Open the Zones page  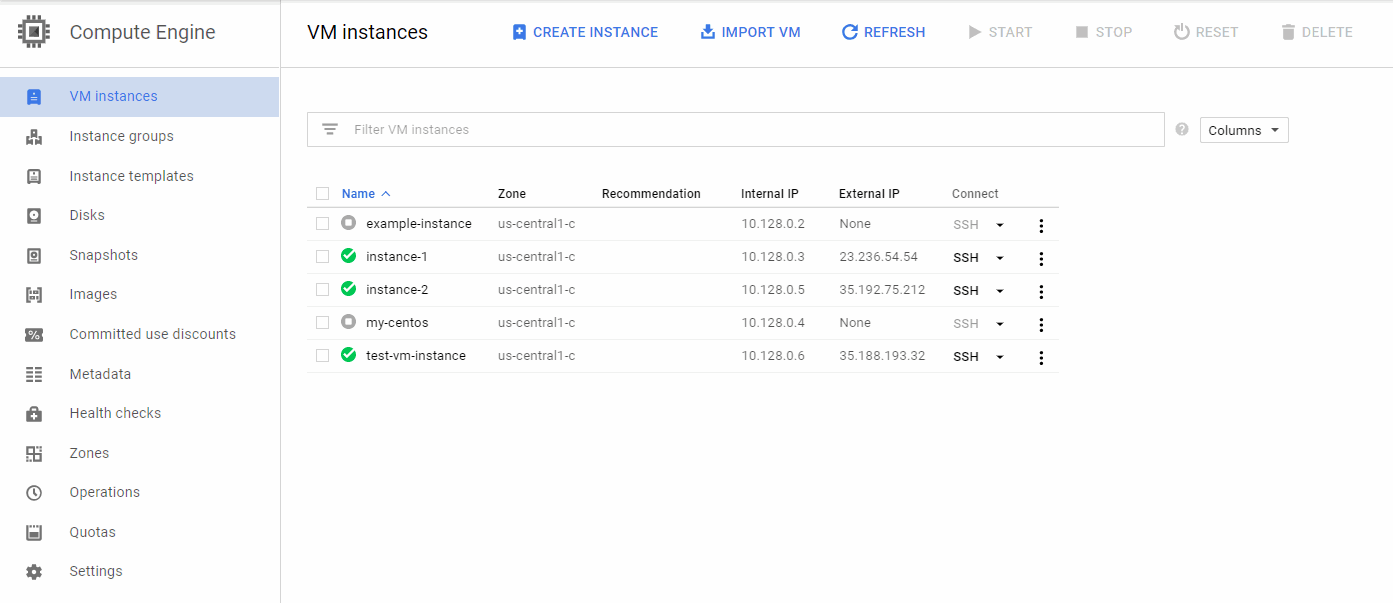[89, 452]
